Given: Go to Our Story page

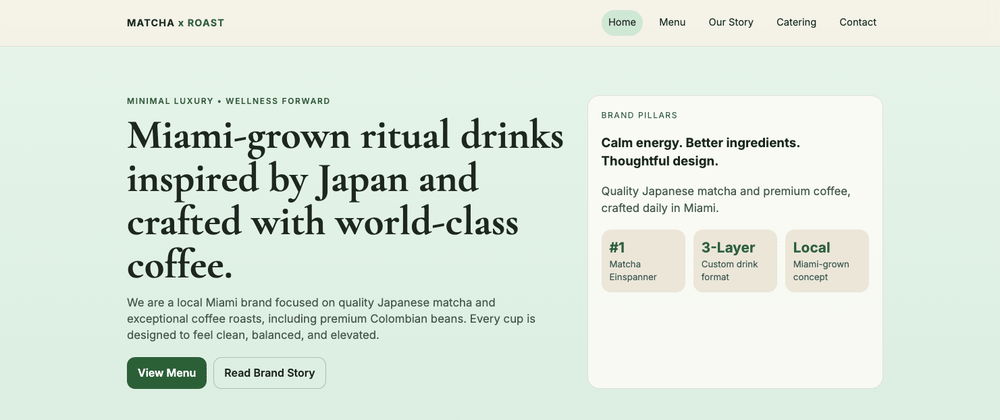Looking at the screenshot, I should click(731, 22).
